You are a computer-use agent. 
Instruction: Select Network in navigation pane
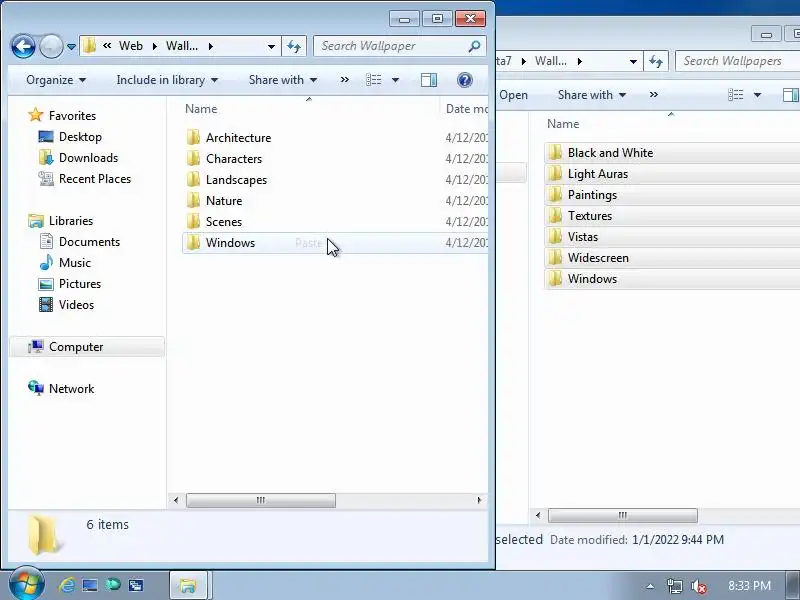click(x=71, y=389)
